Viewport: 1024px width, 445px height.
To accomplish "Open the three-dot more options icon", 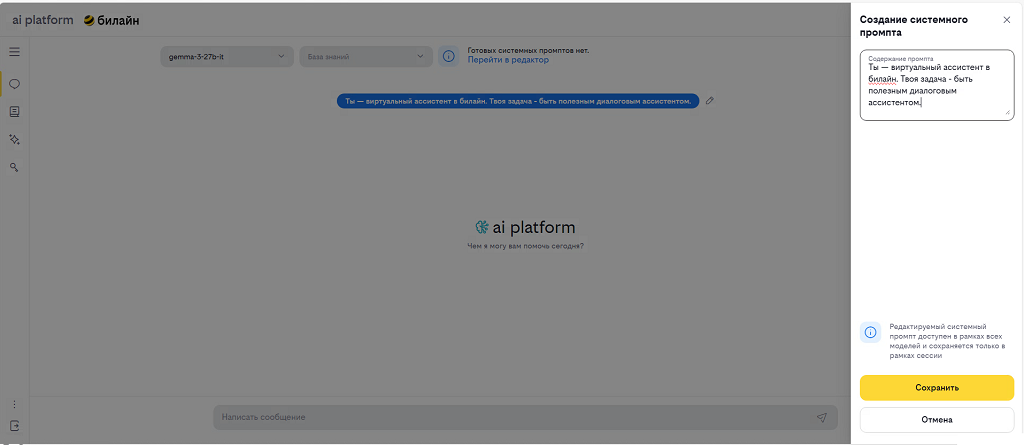I will click(14, 404).
